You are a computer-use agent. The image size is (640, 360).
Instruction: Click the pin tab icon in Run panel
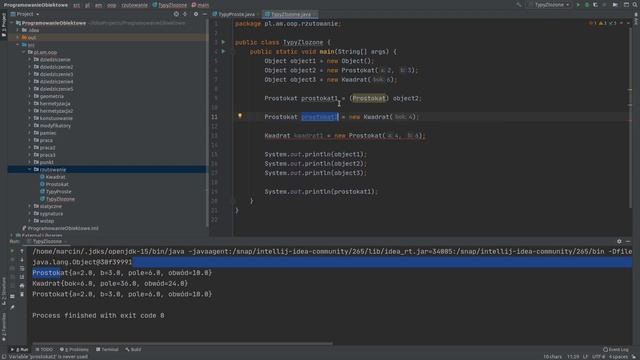[12, 307]
